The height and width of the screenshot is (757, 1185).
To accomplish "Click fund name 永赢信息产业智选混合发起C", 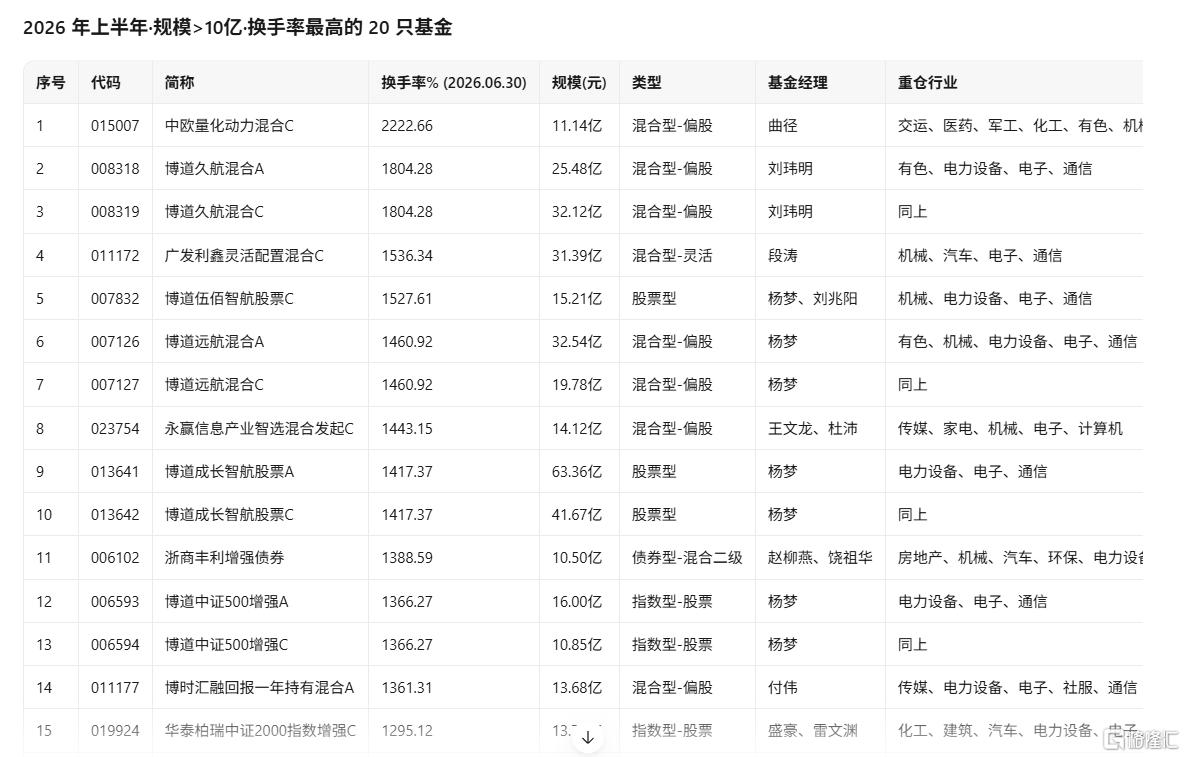I will (x=259, y=428).
